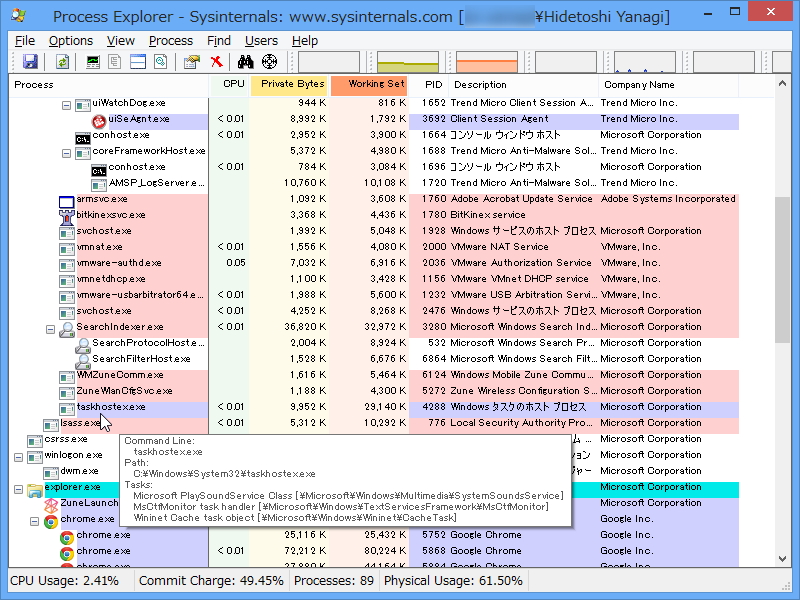Collapse the winlogon.exe tree node

coord(19,455)
